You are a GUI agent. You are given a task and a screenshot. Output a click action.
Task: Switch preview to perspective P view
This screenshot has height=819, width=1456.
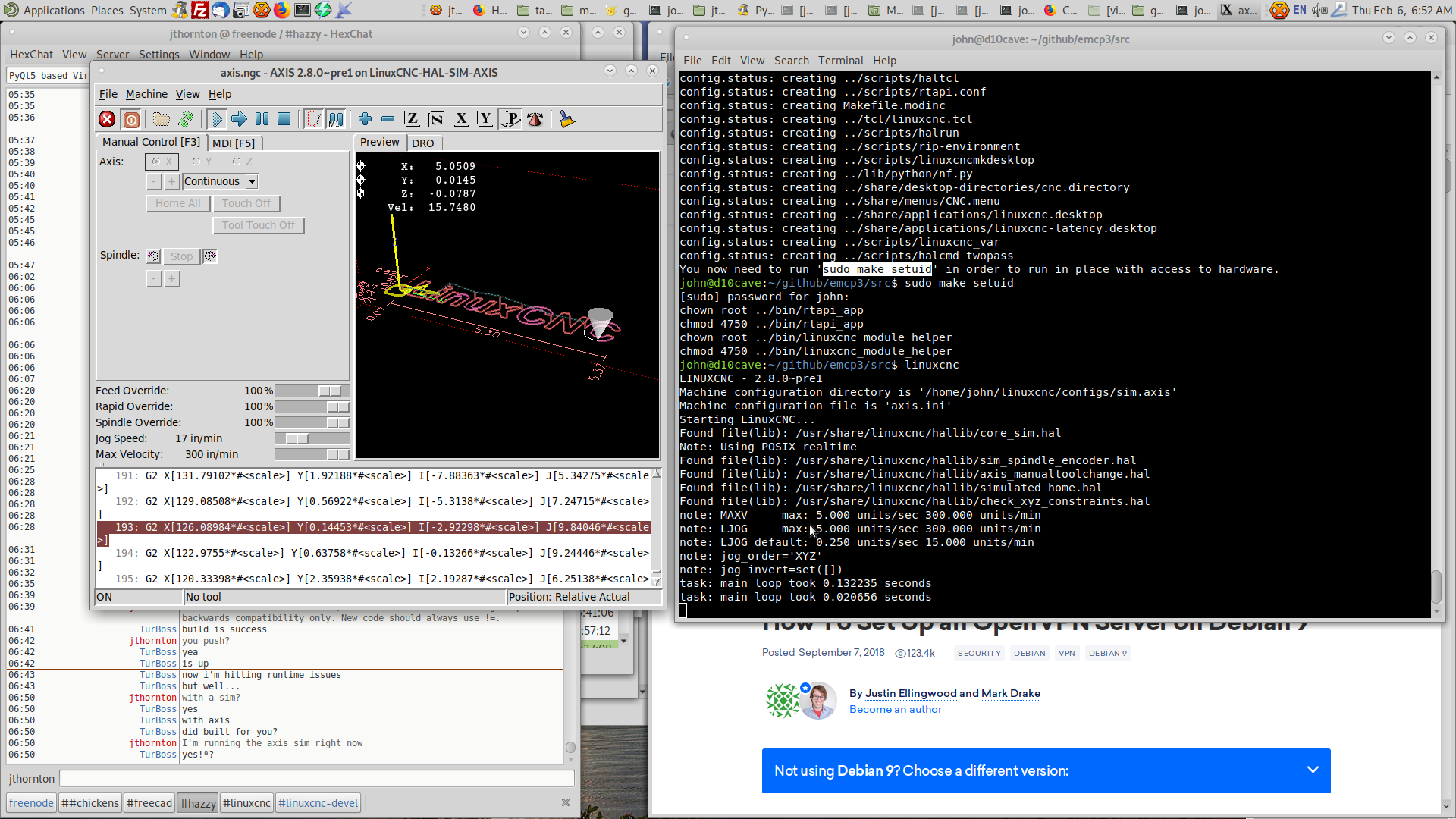[x=510, y=119]
